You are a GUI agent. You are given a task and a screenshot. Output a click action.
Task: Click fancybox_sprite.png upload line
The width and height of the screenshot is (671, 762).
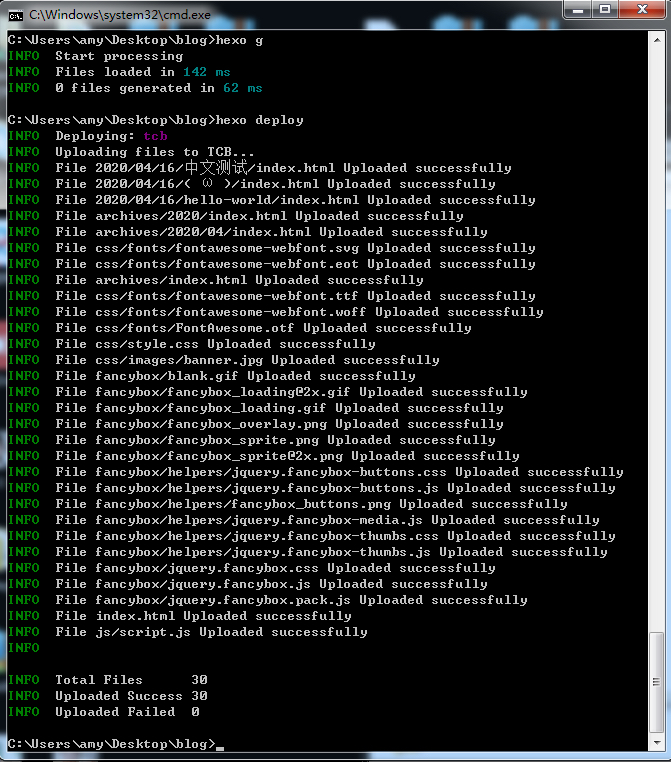(251, 441)
